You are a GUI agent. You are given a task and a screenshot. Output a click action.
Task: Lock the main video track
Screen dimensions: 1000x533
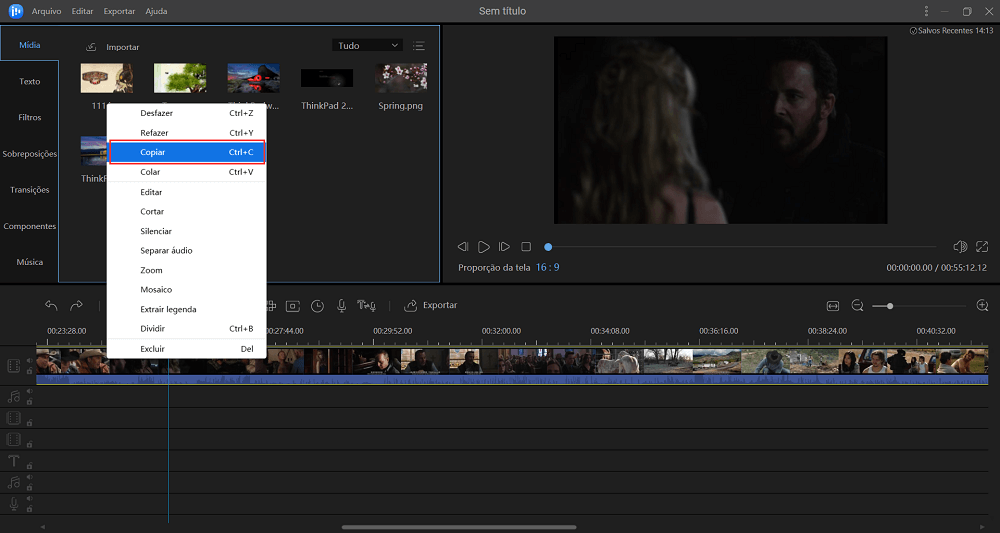[x=29, y=370]
